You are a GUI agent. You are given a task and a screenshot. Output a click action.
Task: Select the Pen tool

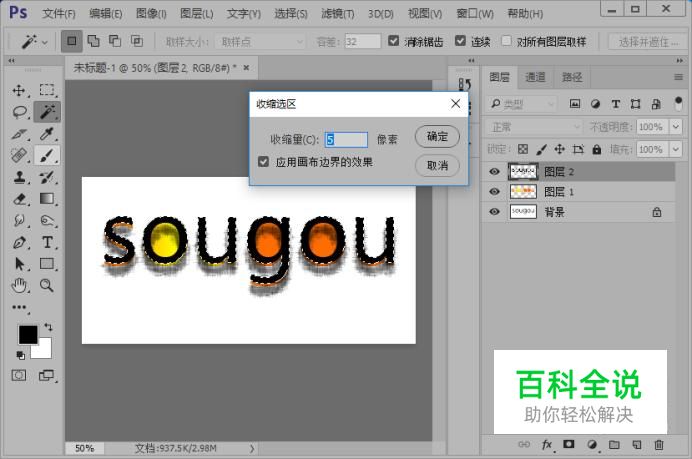click(19, 242)
